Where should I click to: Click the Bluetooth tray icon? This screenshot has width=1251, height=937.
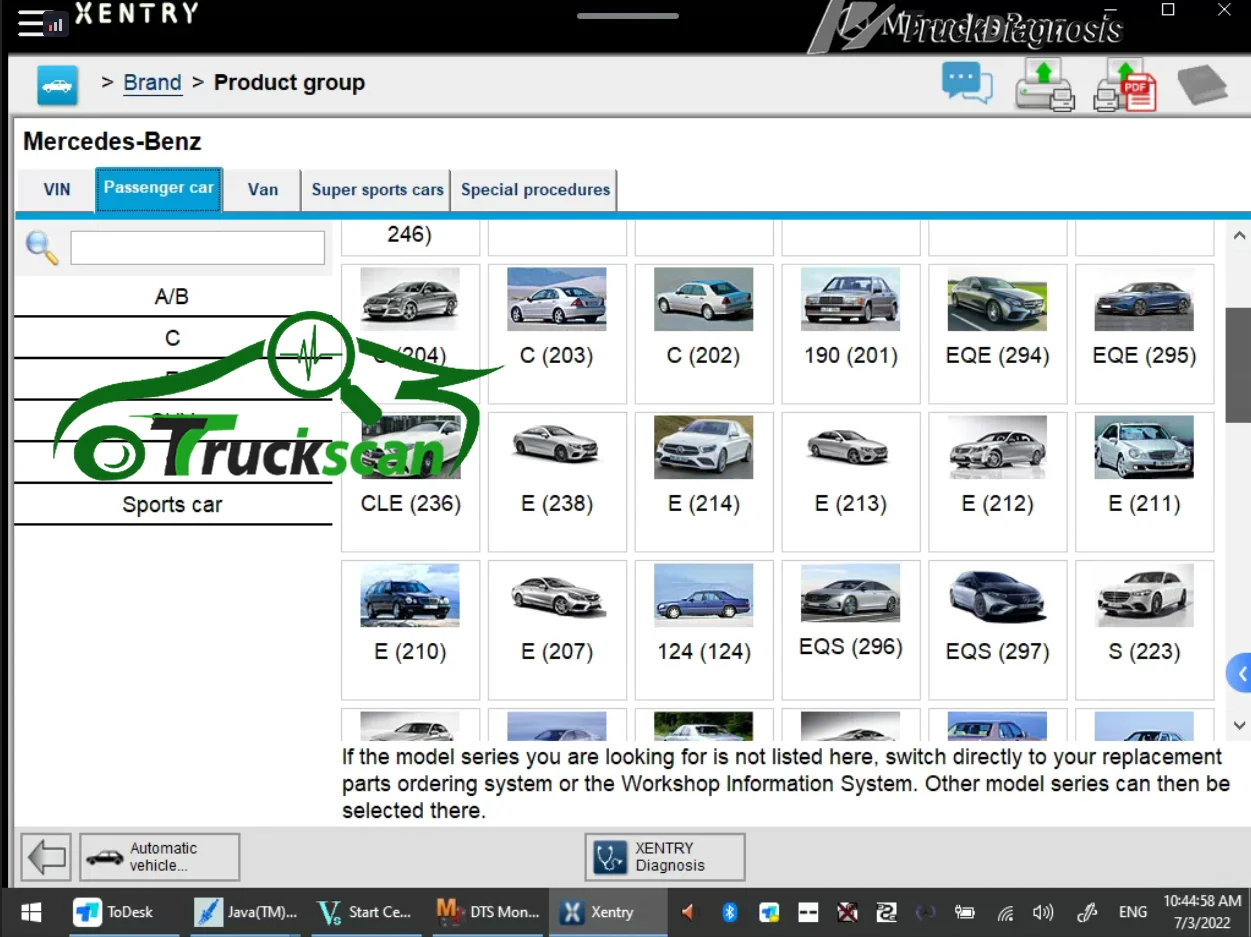pos(730,912)
